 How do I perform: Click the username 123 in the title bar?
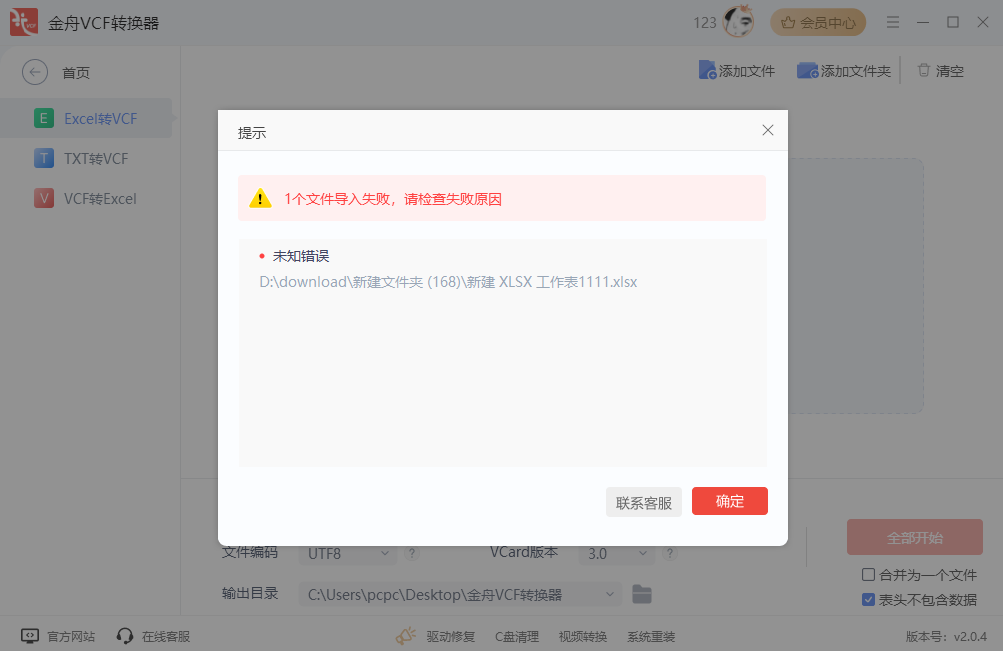(x=704, y=23)
